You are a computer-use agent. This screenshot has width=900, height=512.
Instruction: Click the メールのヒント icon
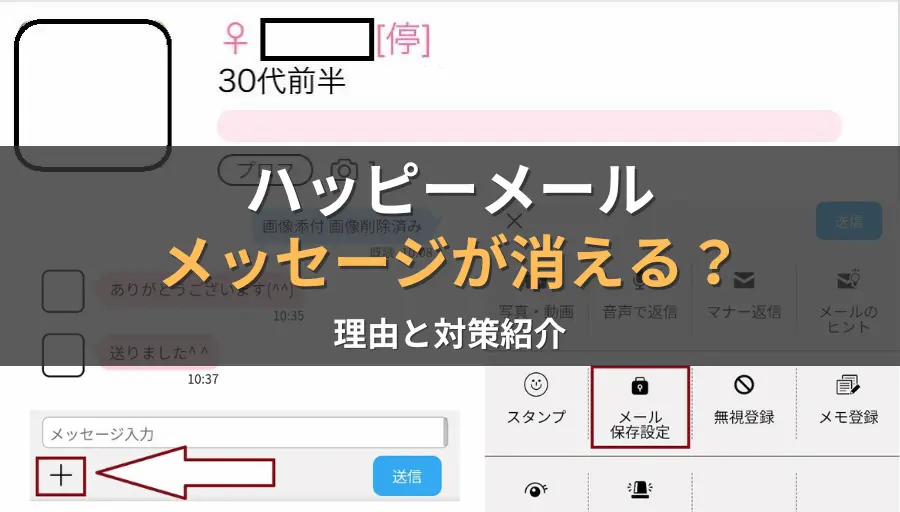(848, 280)
